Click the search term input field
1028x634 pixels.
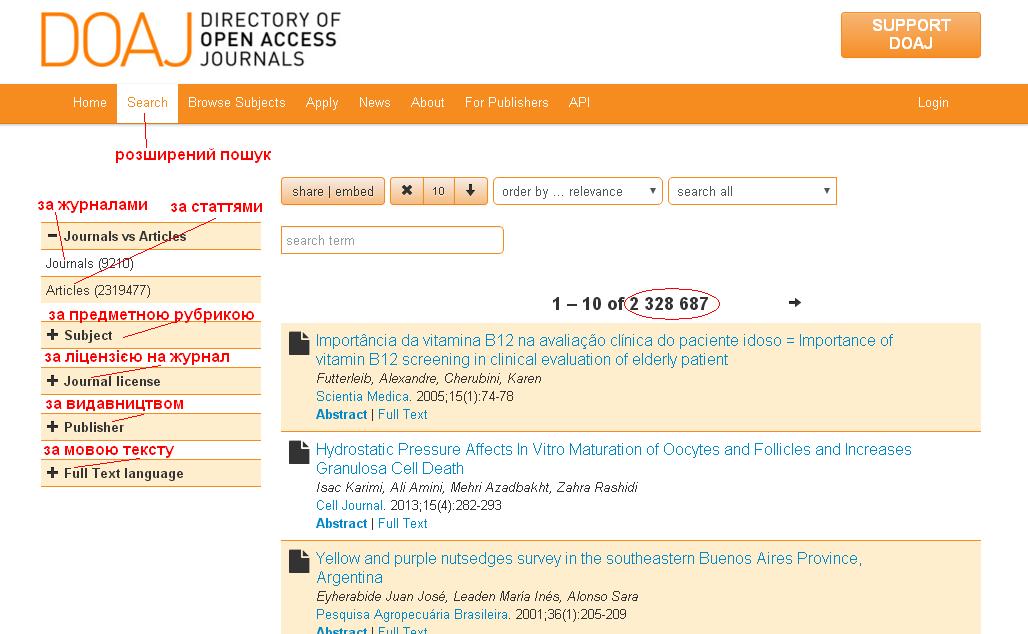pyautogui.click(x=391, y=240)
